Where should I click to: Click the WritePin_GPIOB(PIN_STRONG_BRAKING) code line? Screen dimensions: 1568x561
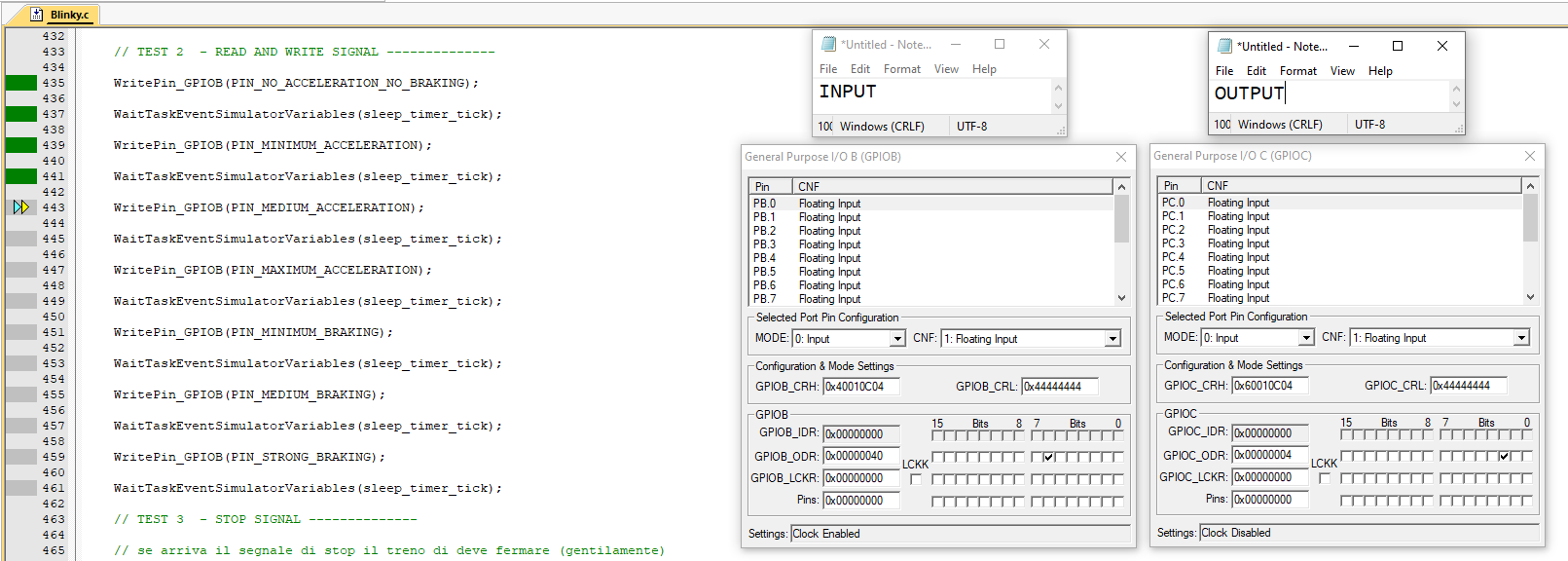pos(249,457)
